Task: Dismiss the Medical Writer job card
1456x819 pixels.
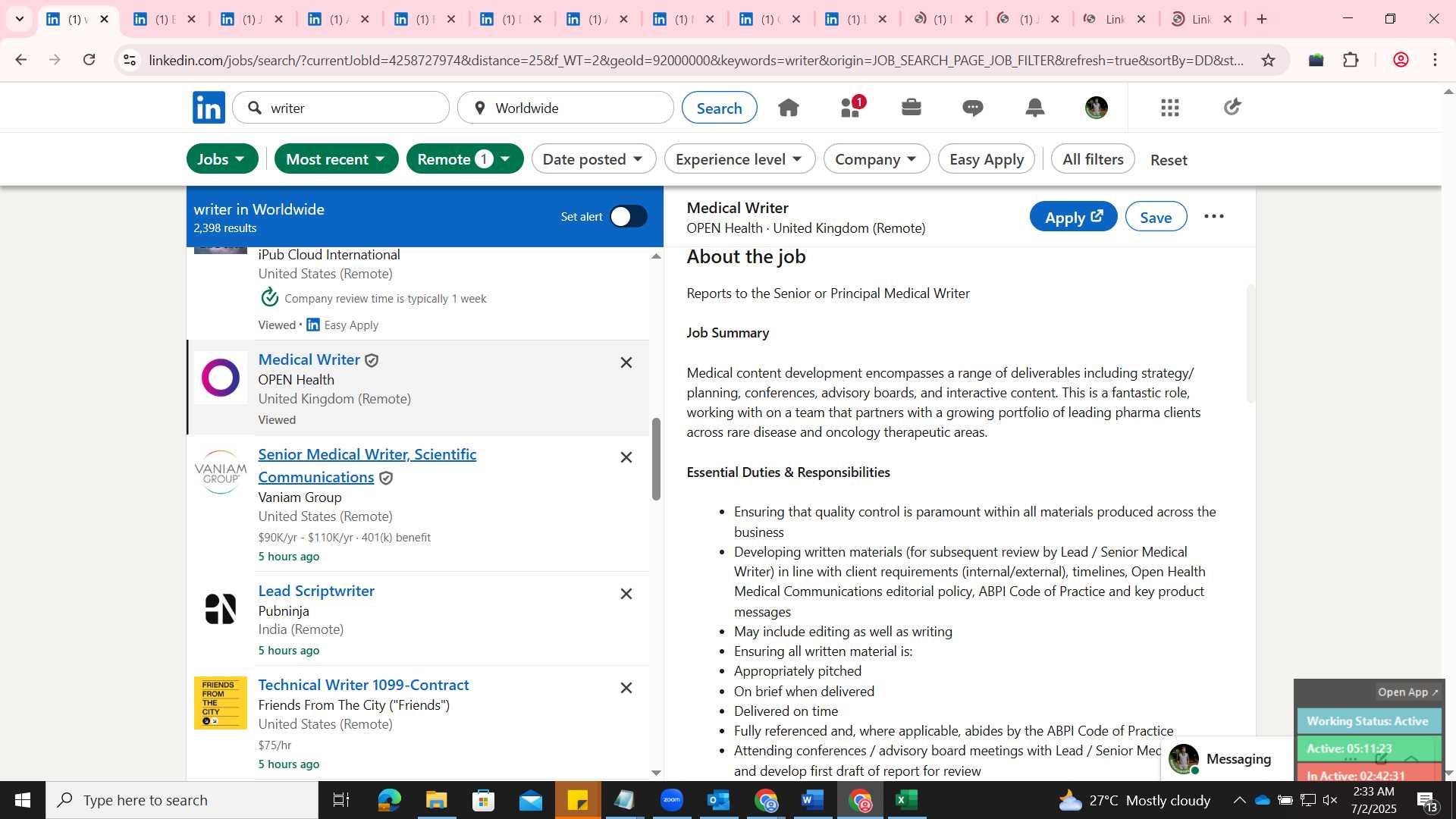Action: 626,362
